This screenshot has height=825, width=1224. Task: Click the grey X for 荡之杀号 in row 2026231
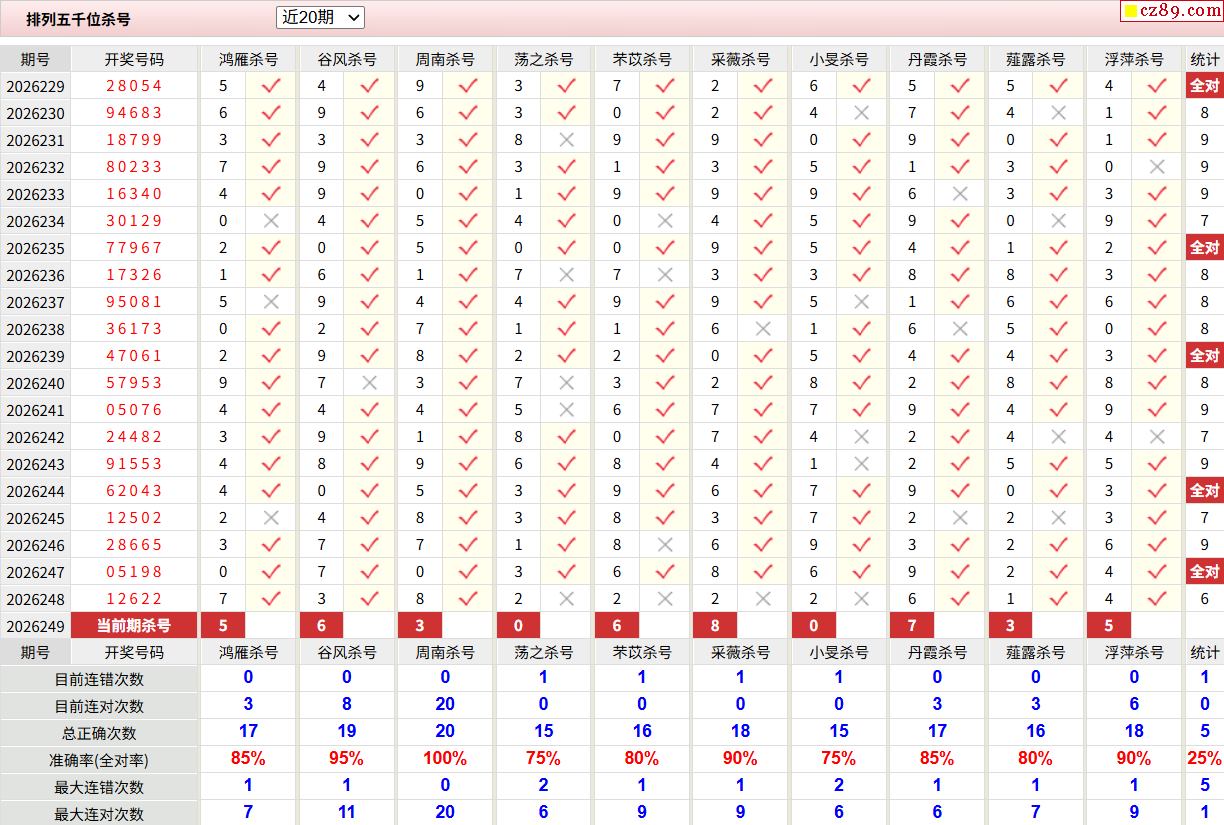pyautogui.click(x=567, y=140)
